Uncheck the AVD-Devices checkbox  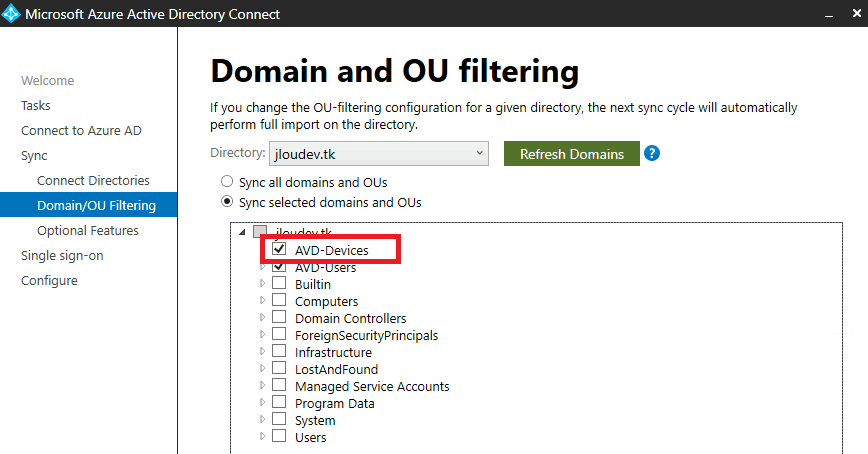tap(279, 249)
